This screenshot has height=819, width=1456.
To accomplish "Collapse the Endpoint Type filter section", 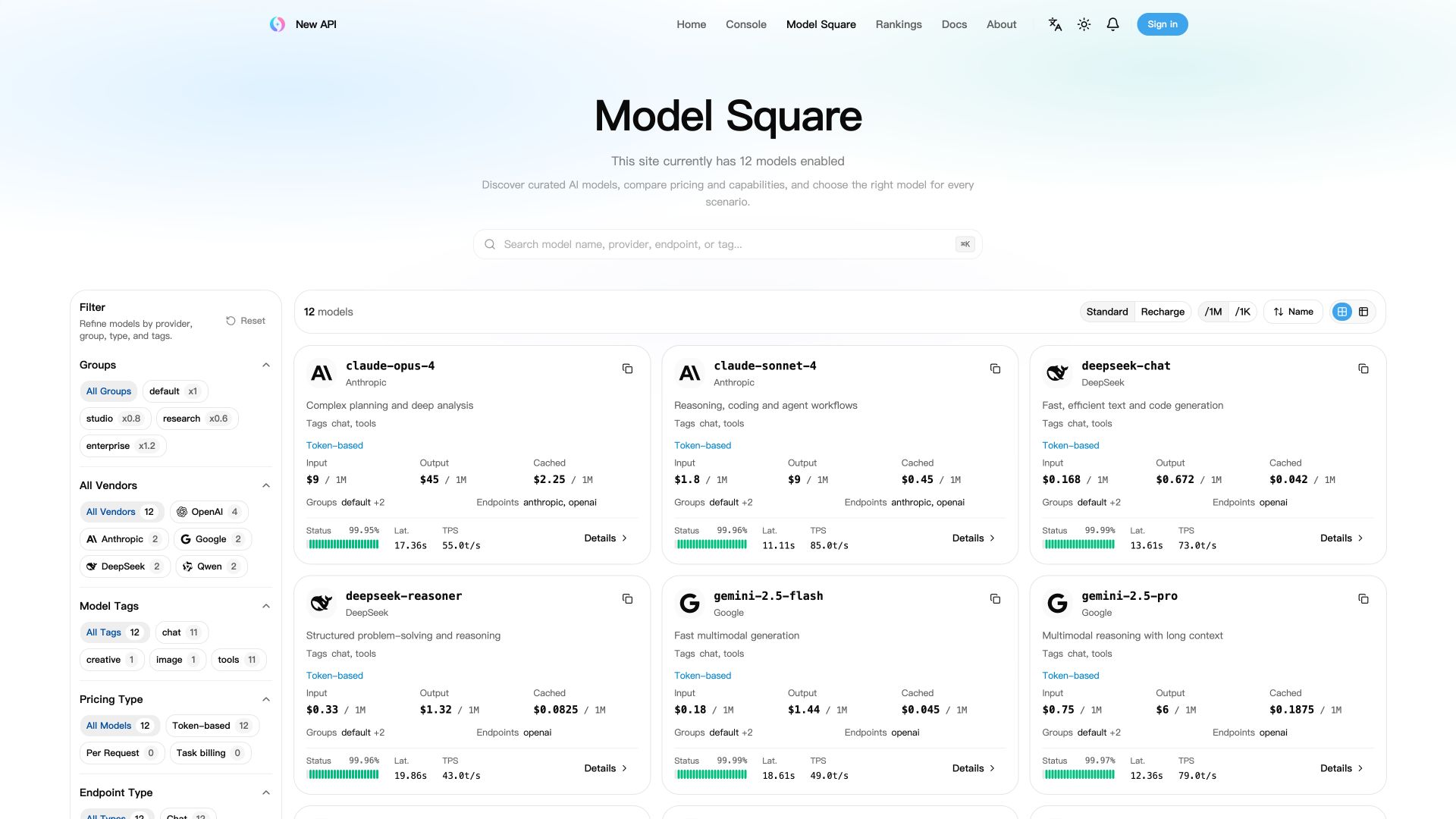I will point(266,793).
